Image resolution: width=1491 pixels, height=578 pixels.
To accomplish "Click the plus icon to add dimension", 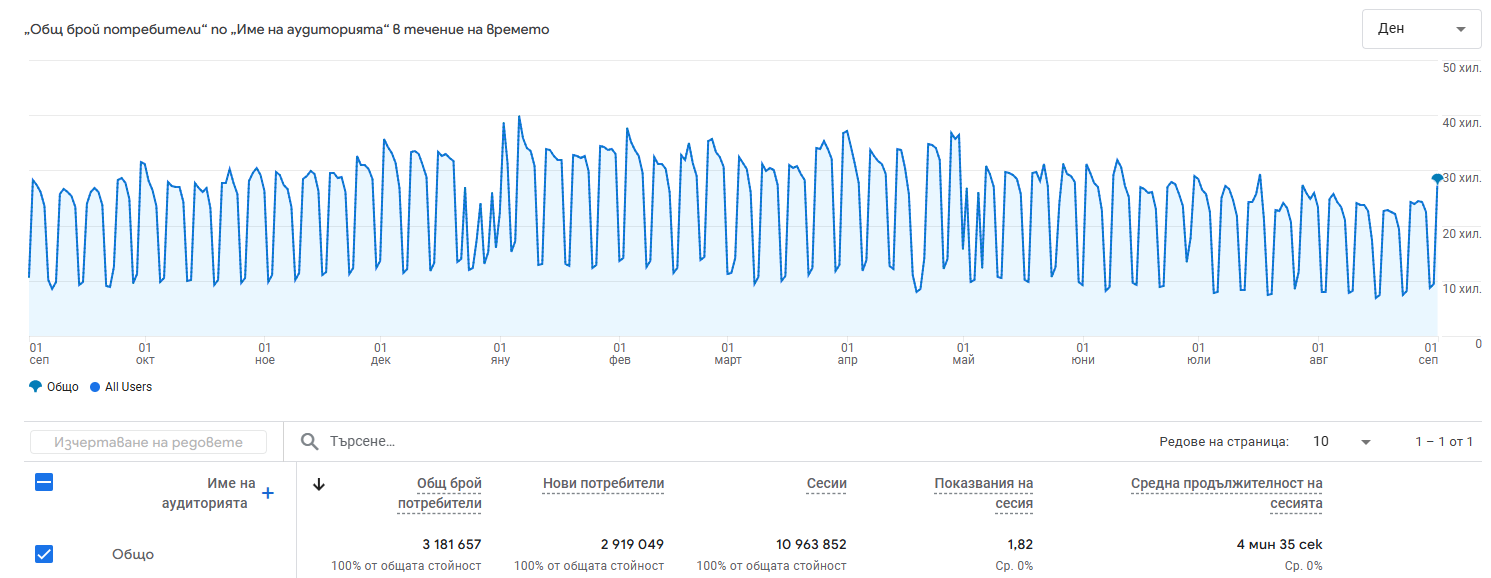I will pos(268,493).
